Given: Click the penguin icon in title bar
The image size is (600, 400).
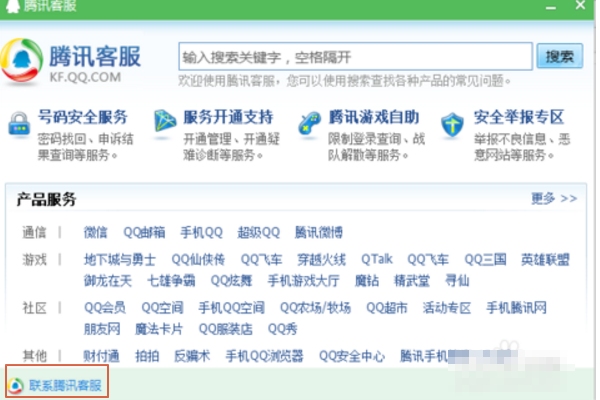Looking at the screenshot, I should coord(12,6).
